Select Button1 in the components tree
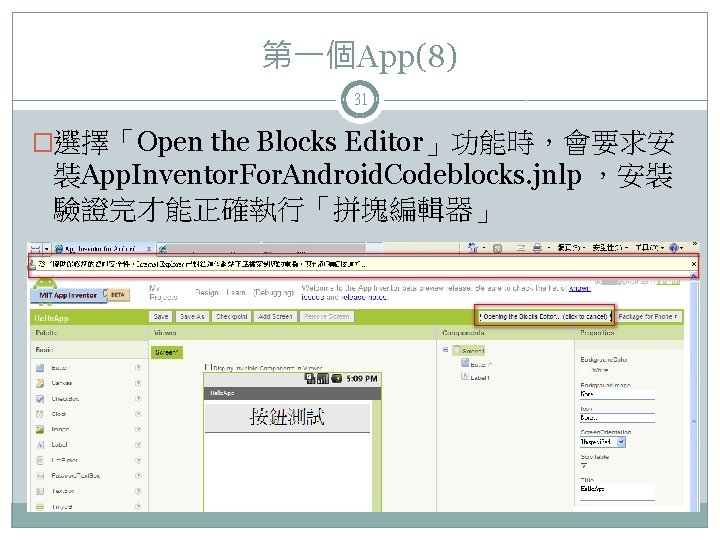This screenshot has height=540, width=720. [477, 364]
